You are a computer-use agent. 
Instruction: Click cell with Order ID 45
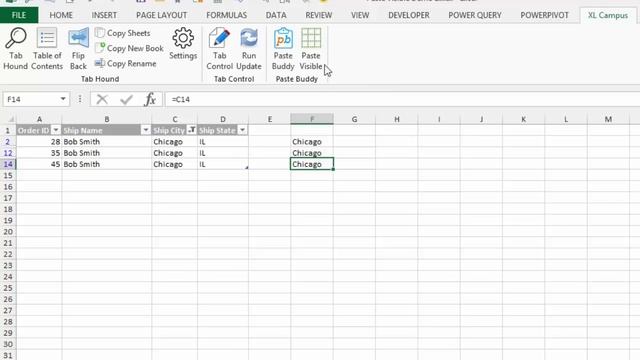(x=39, y=164)
